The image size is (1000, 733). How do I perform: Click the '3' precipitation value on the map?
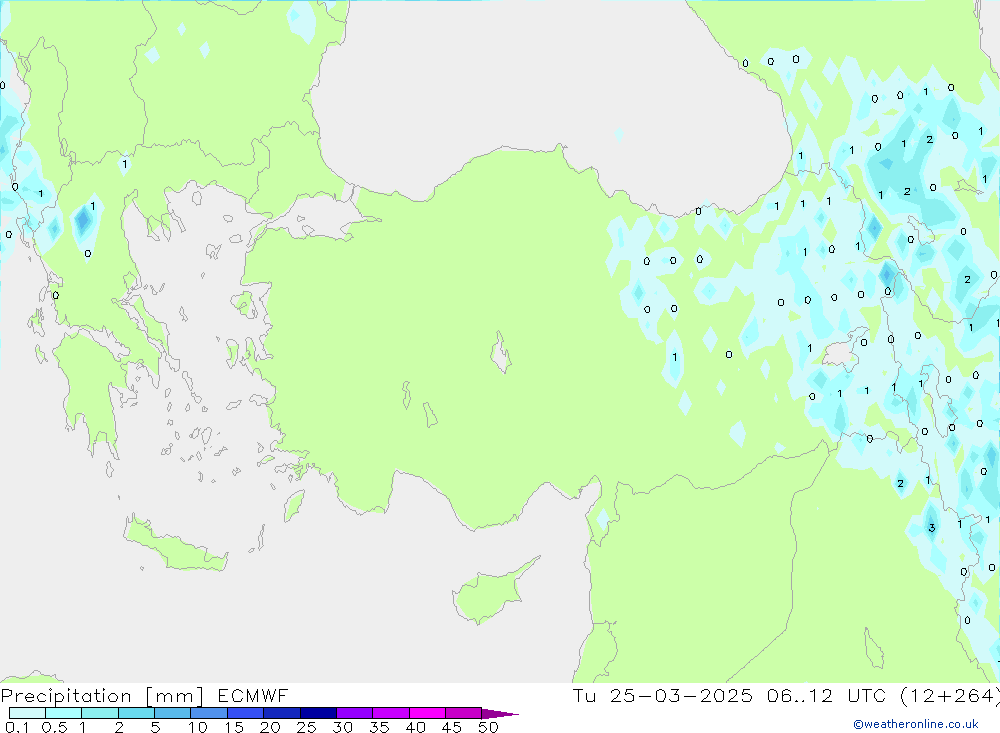(932, 528)
